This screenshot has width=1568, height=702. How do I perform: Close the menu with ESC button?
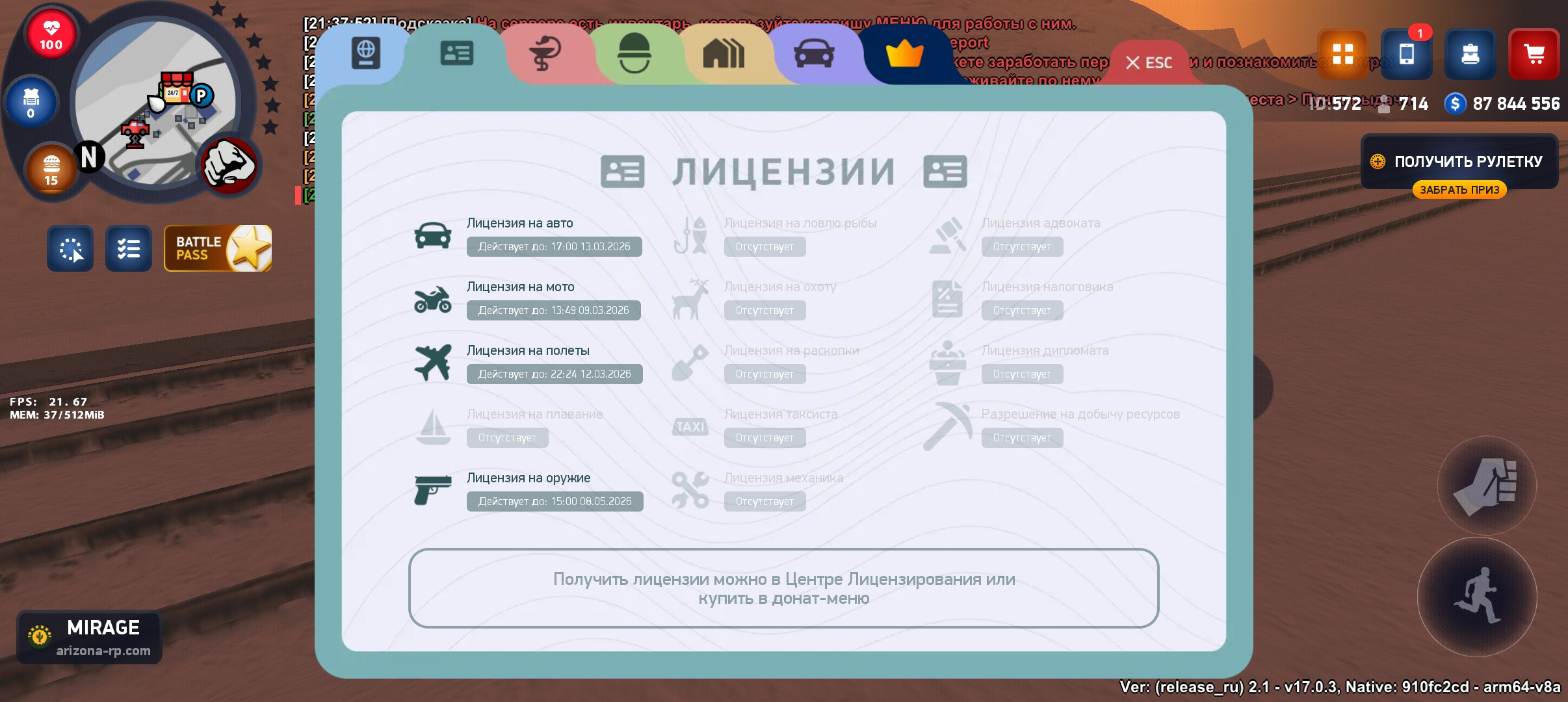pyautogui.click(x=1149, y=63)
